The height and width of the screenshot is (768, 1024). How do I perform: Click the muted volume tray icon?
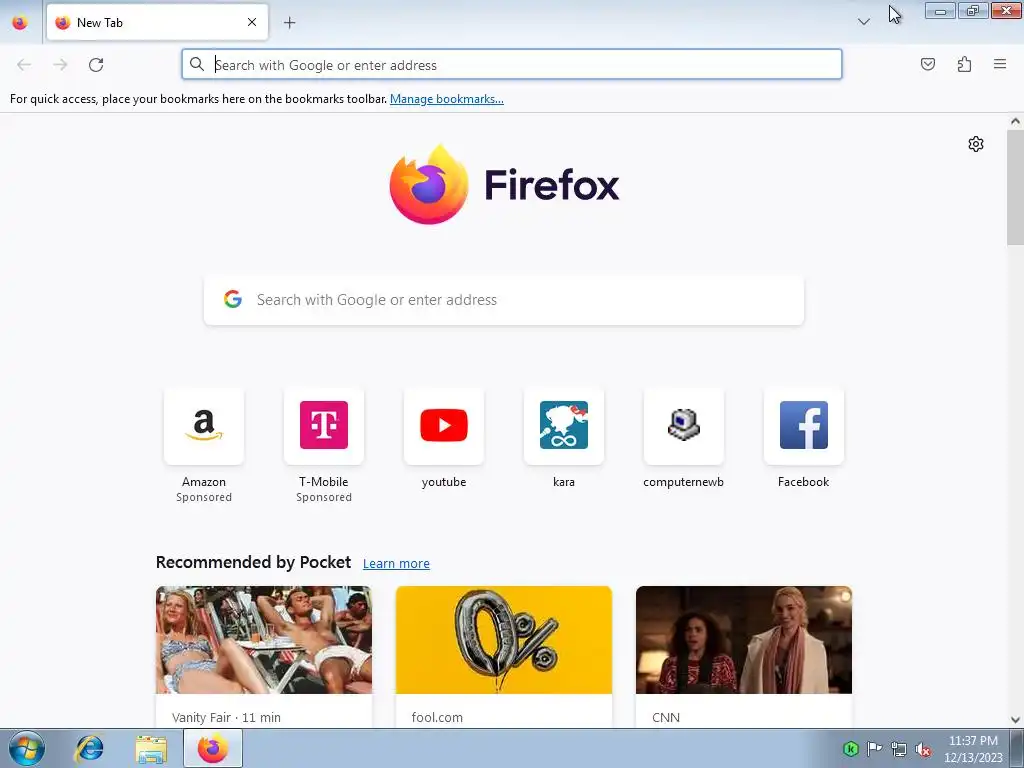923,749
